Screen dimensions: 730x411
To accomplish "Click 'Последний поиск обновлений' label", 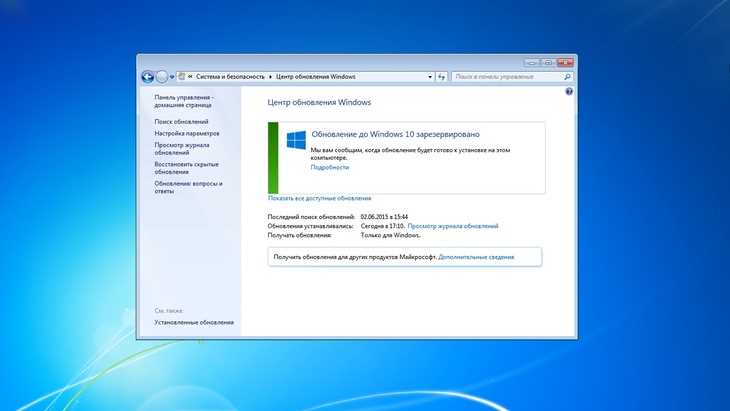I will tap(311, 216).
